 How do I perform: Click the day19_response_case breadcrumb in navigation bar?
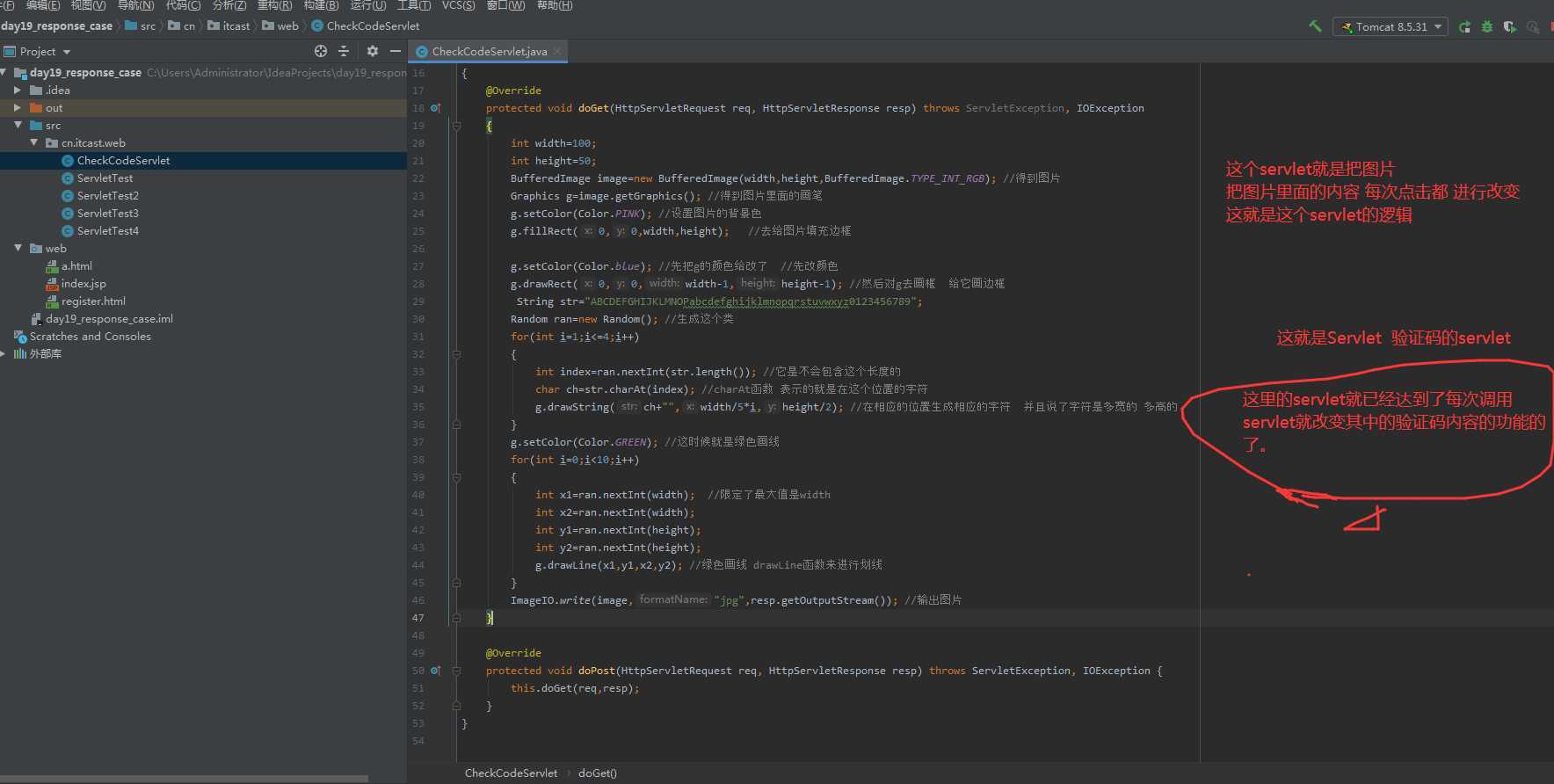tap(57, 26)
